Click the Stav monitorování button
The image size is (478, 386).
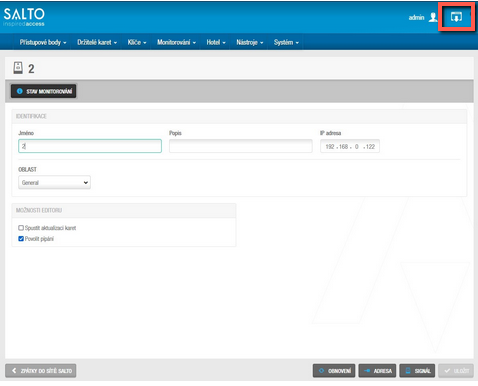[44, 91]
